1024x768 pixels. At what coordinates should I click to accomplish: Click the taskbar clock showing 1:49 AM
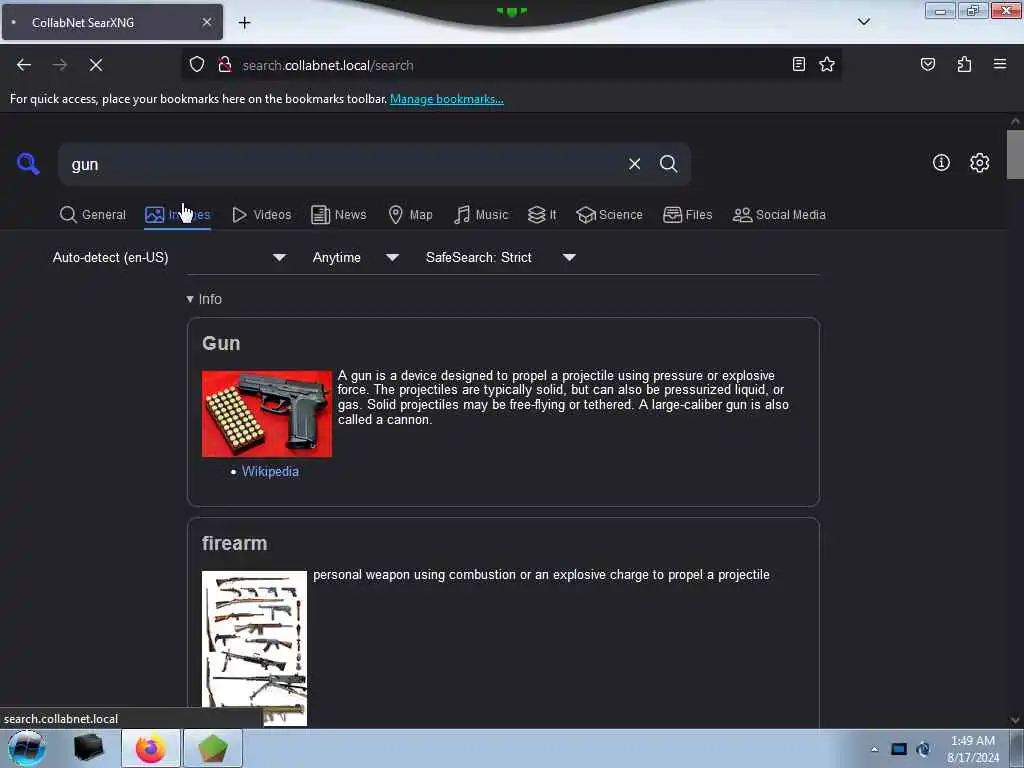972,748
